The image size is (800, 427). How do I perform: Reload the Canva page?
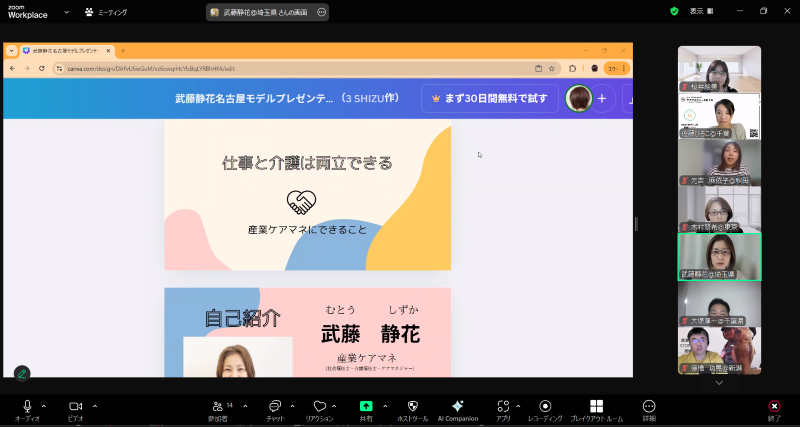pos(42,68)
